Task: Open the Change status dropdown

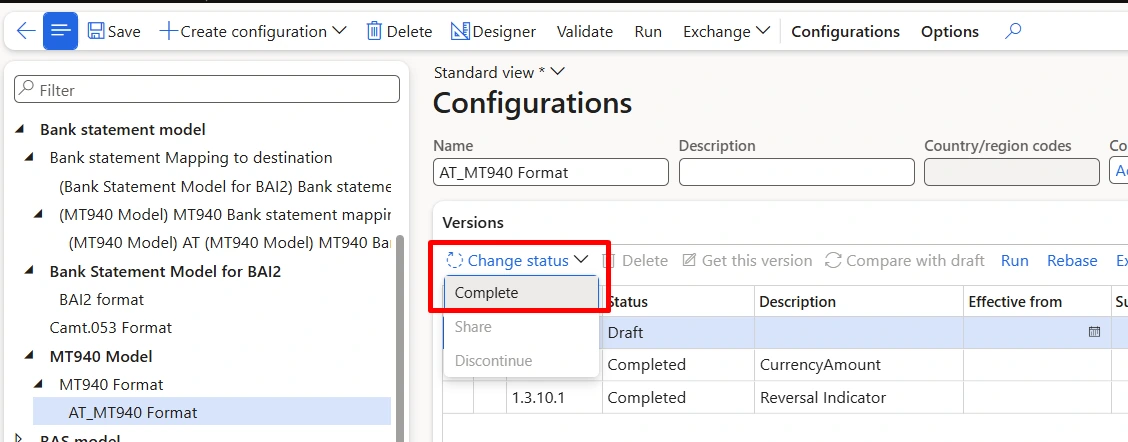Action: [518, 261]
